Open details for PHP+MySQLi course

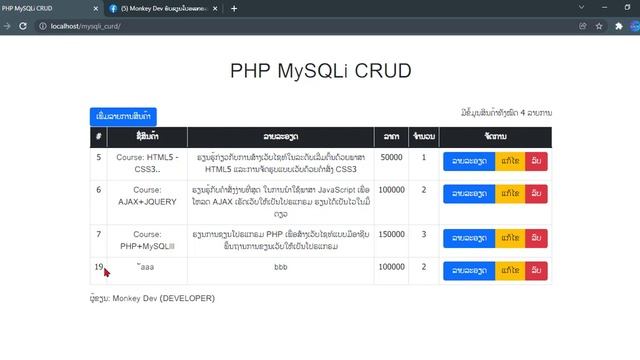point(469,238)
